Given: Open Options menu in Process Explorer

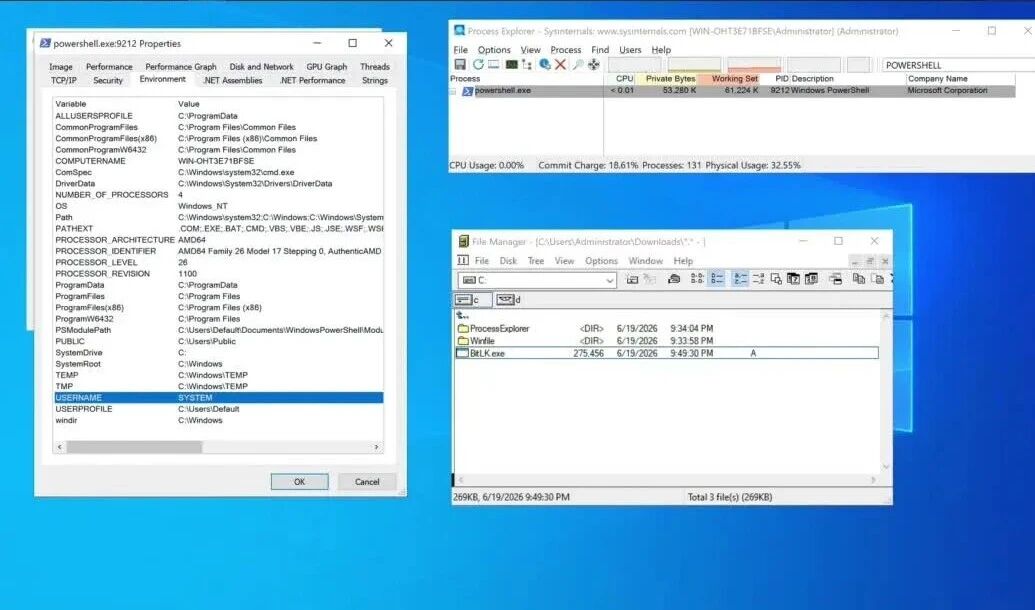Looking at the screenshot, I should (x=494, y=50).
